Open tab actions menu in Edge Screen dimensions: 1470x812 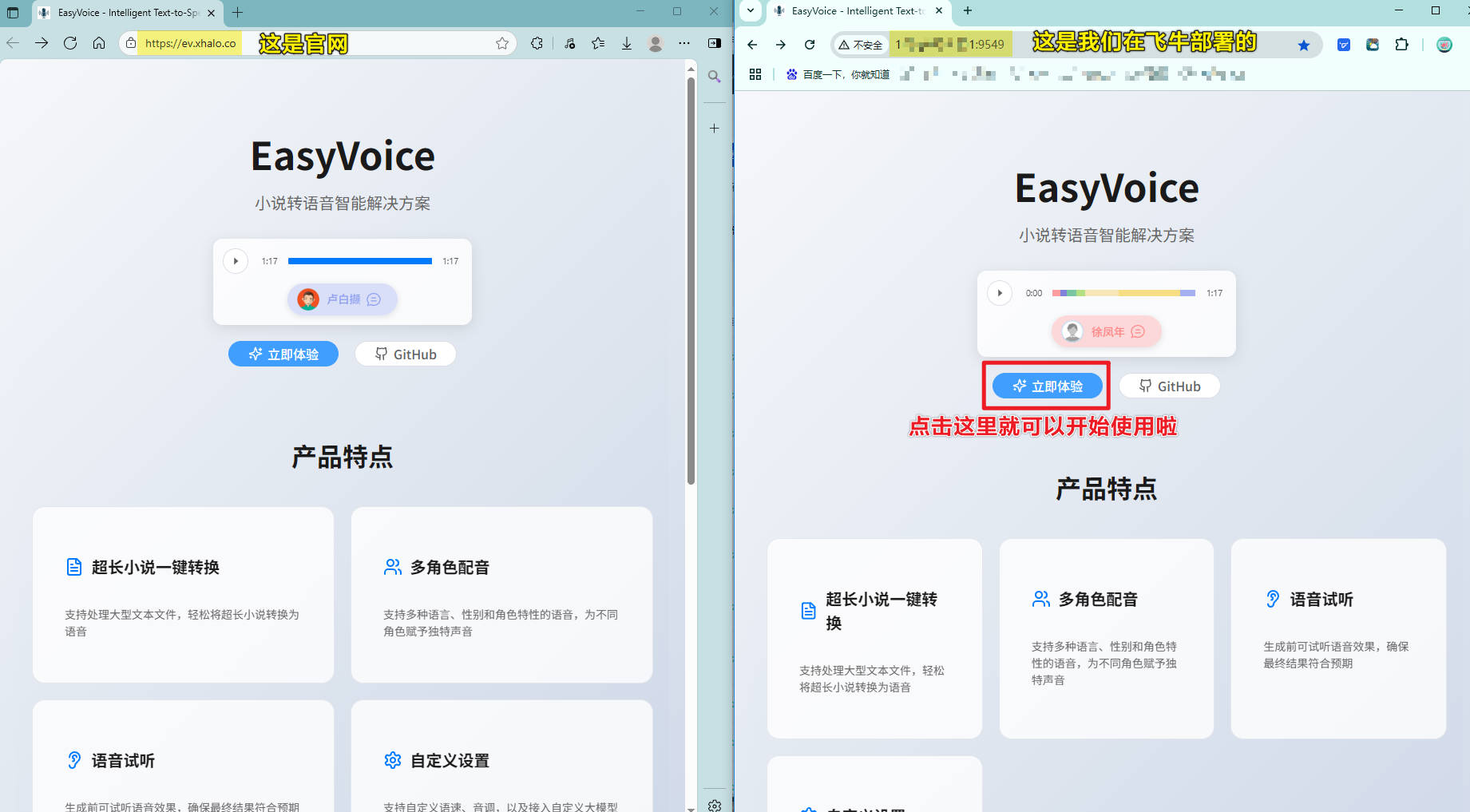pos(13,13)
